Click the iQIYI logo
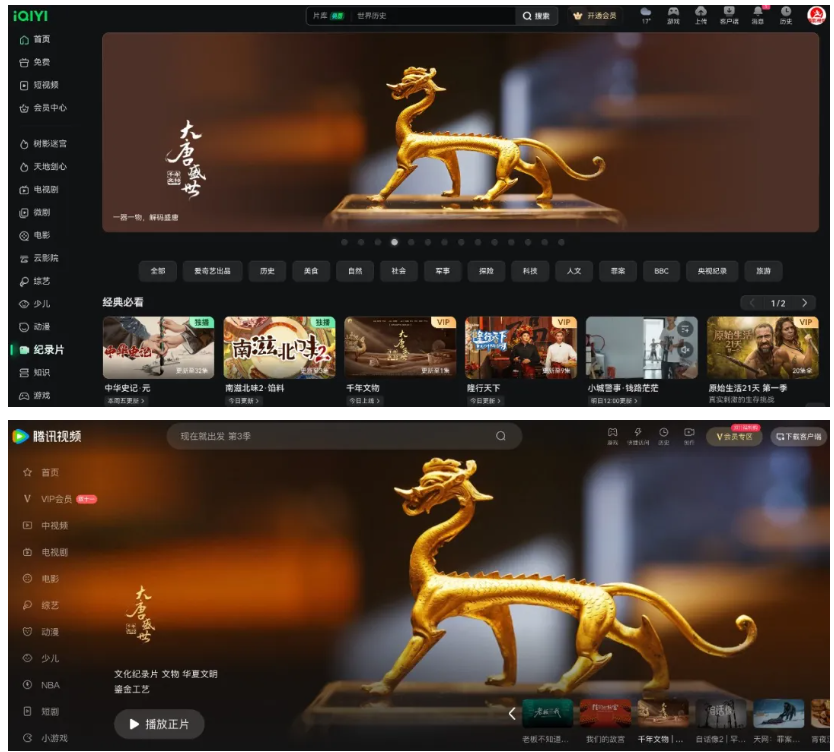 tap(30, 16)
